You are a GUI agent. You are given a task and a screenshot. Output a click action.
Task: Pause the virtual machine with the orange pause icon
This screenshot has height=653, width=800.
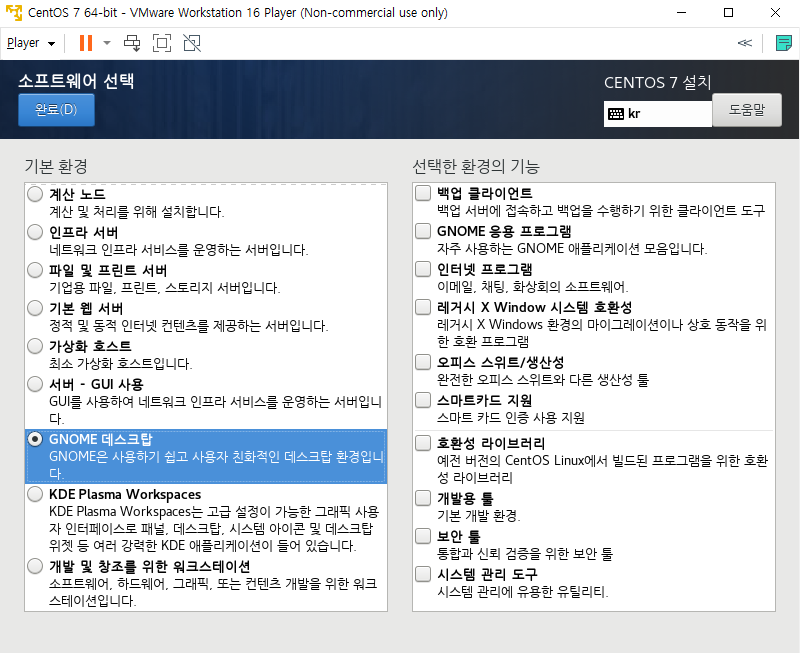(x=86, y=43)
